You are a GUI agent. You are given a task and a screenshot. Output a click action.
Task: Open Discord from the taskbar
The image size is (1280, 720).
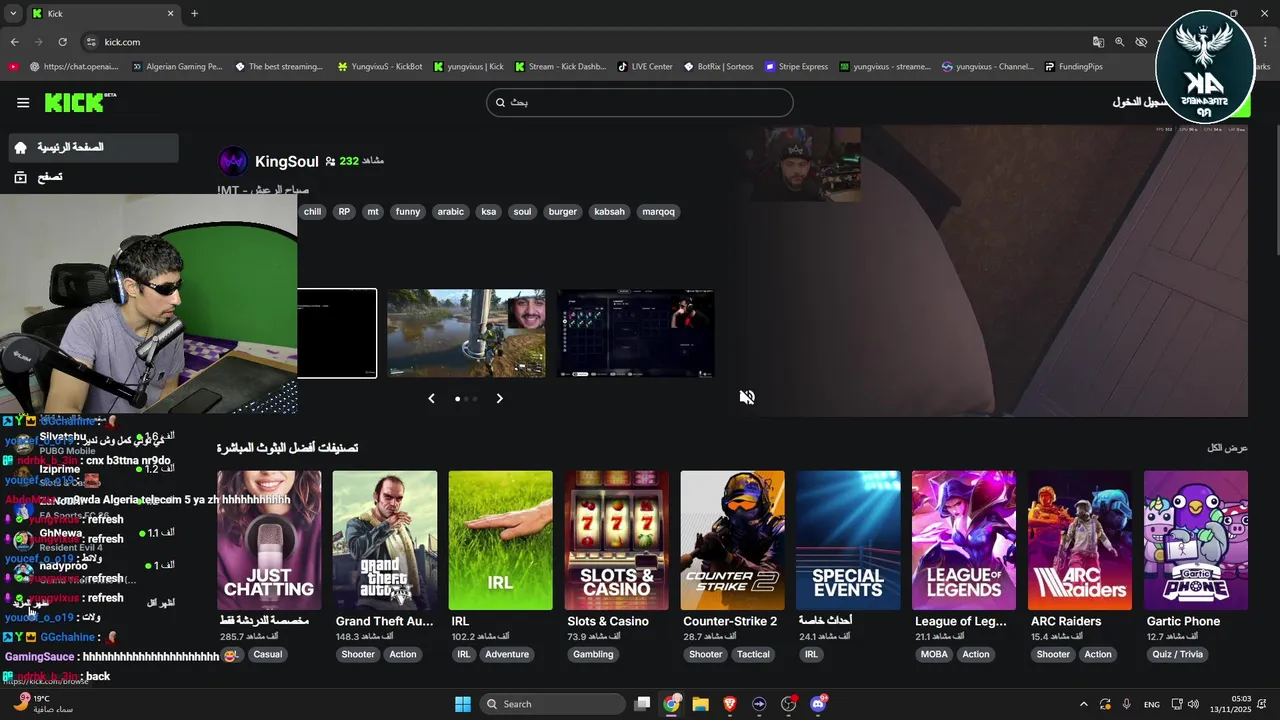click(x=818, y=704)
